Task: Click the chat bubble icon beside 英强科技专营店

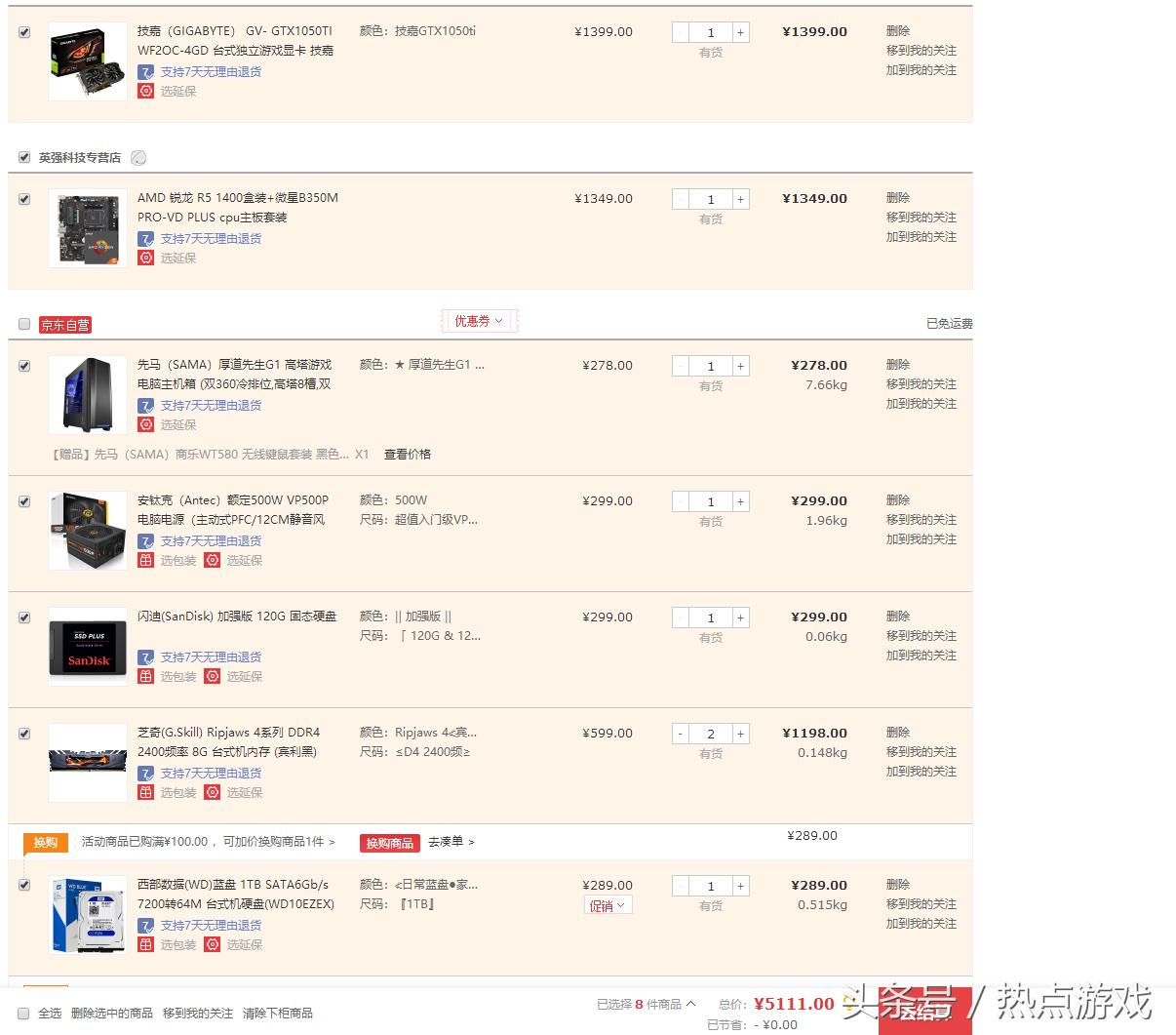Action: (x=138, y=157)
